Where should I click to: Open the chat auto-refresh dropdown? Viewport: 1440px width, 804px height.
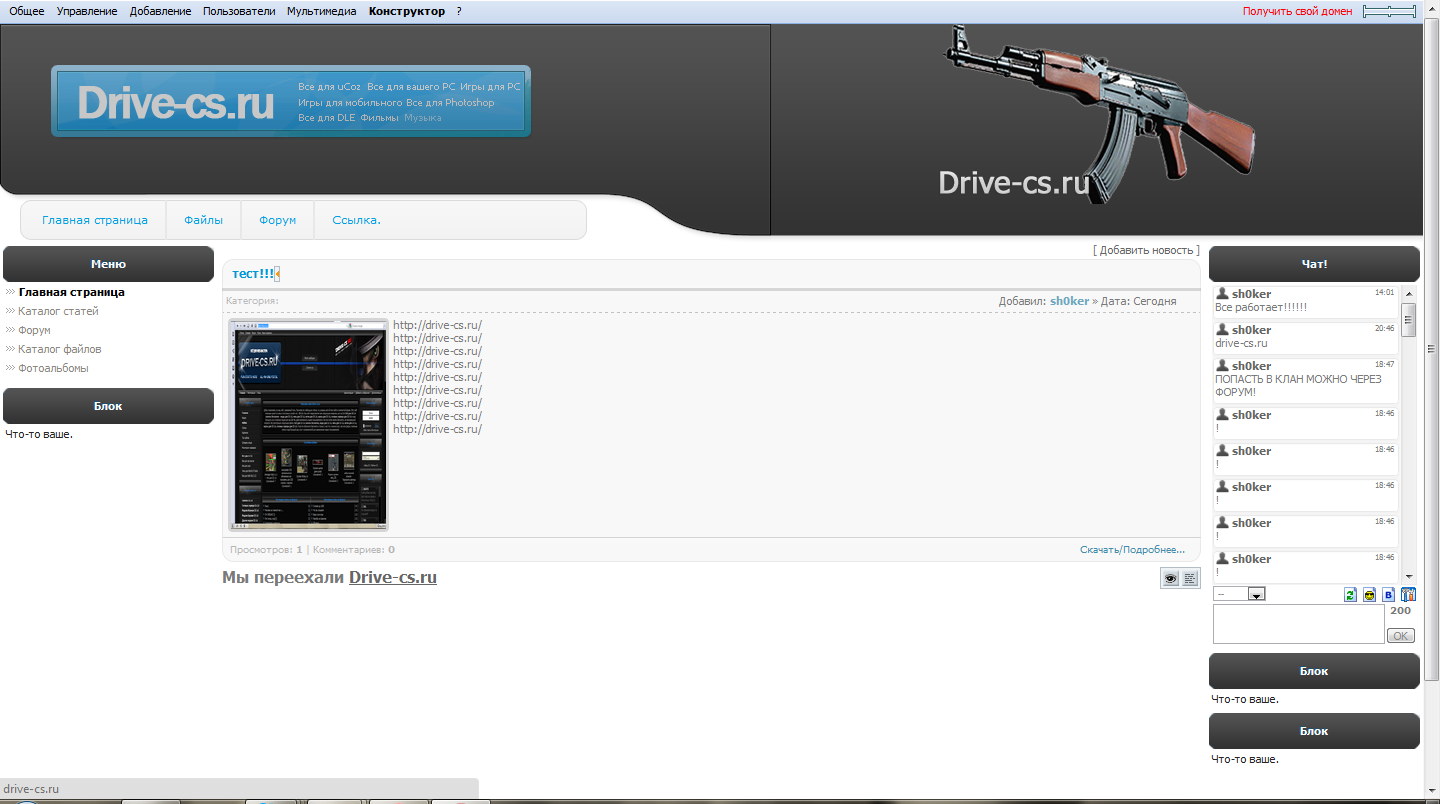coord(1240,594)
